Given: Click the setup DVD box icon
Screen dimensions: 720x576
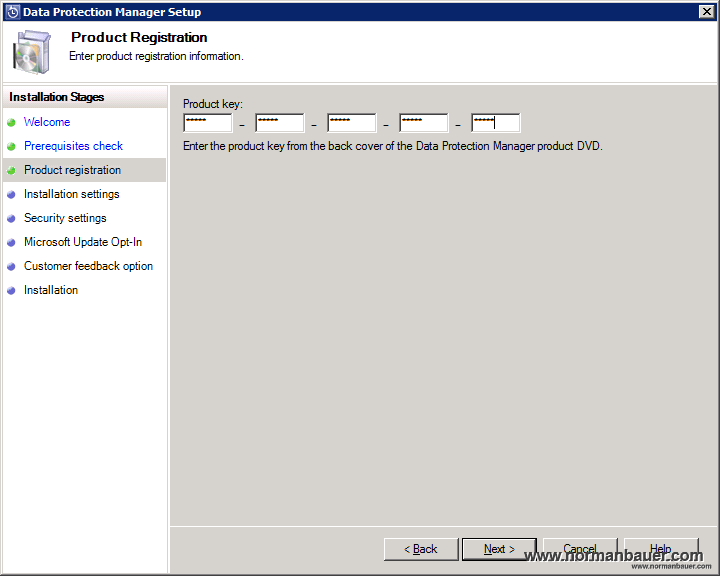Looking at the screenshot, I should (x=32, y=52).
